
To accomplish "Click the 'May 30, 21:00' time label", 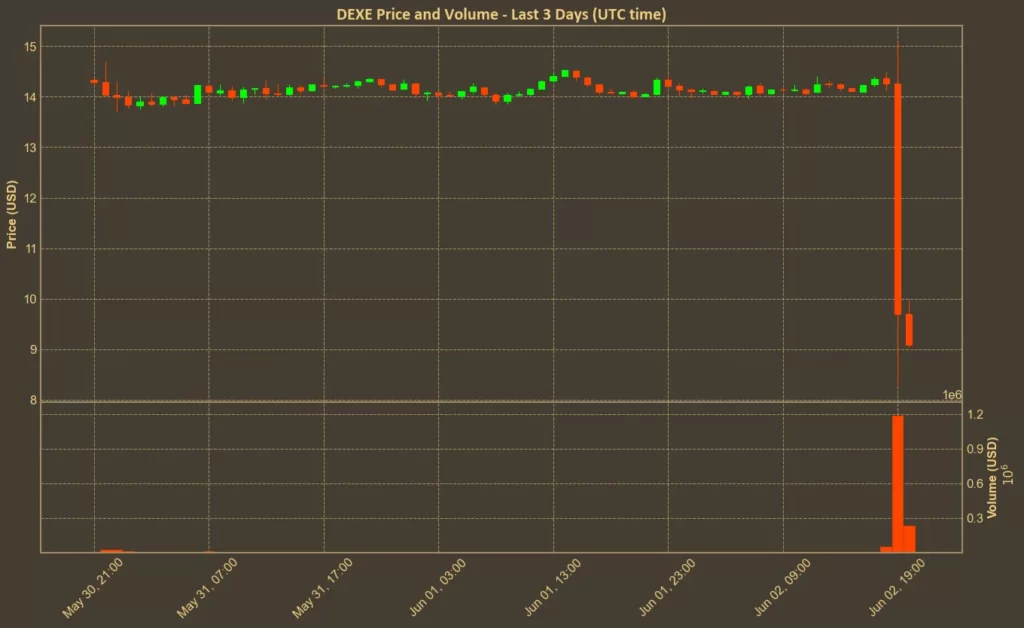I will pos(92,588).
